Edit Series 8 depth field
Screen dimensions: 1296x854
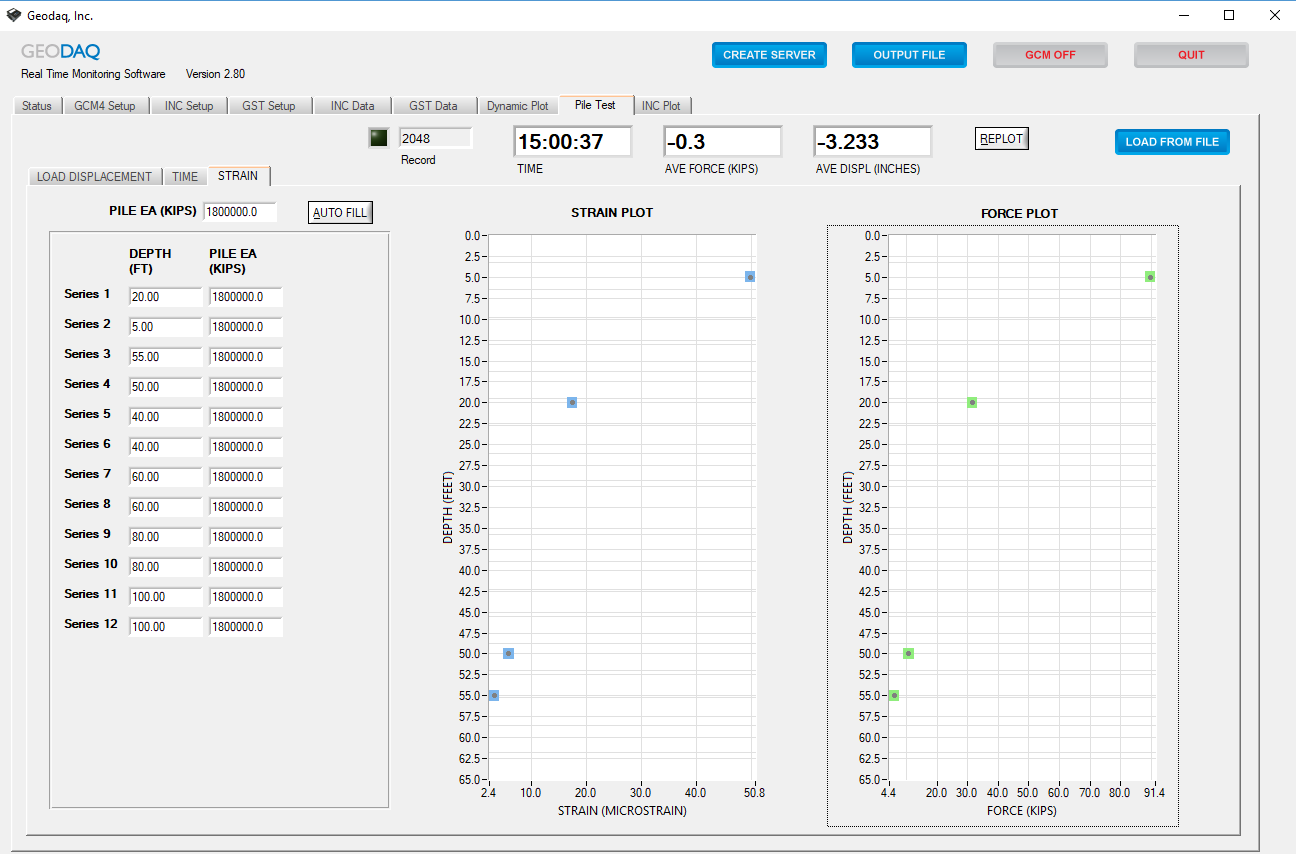[x=165, y=507]
